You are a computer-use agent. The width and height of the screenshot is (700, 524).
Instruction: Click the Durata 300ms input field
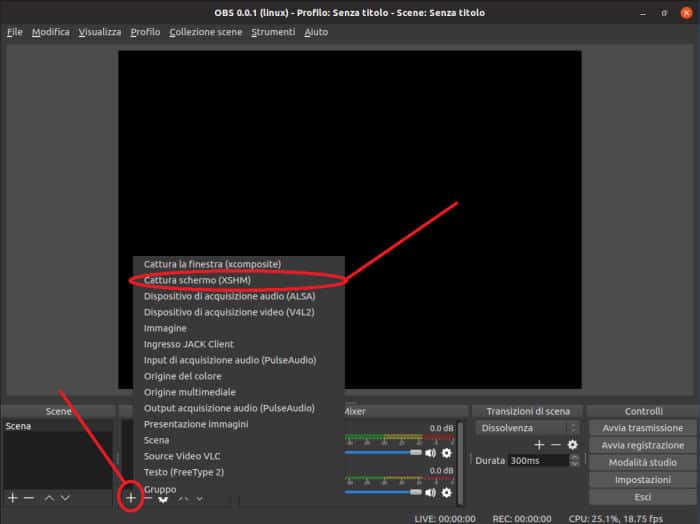(539, 461)
